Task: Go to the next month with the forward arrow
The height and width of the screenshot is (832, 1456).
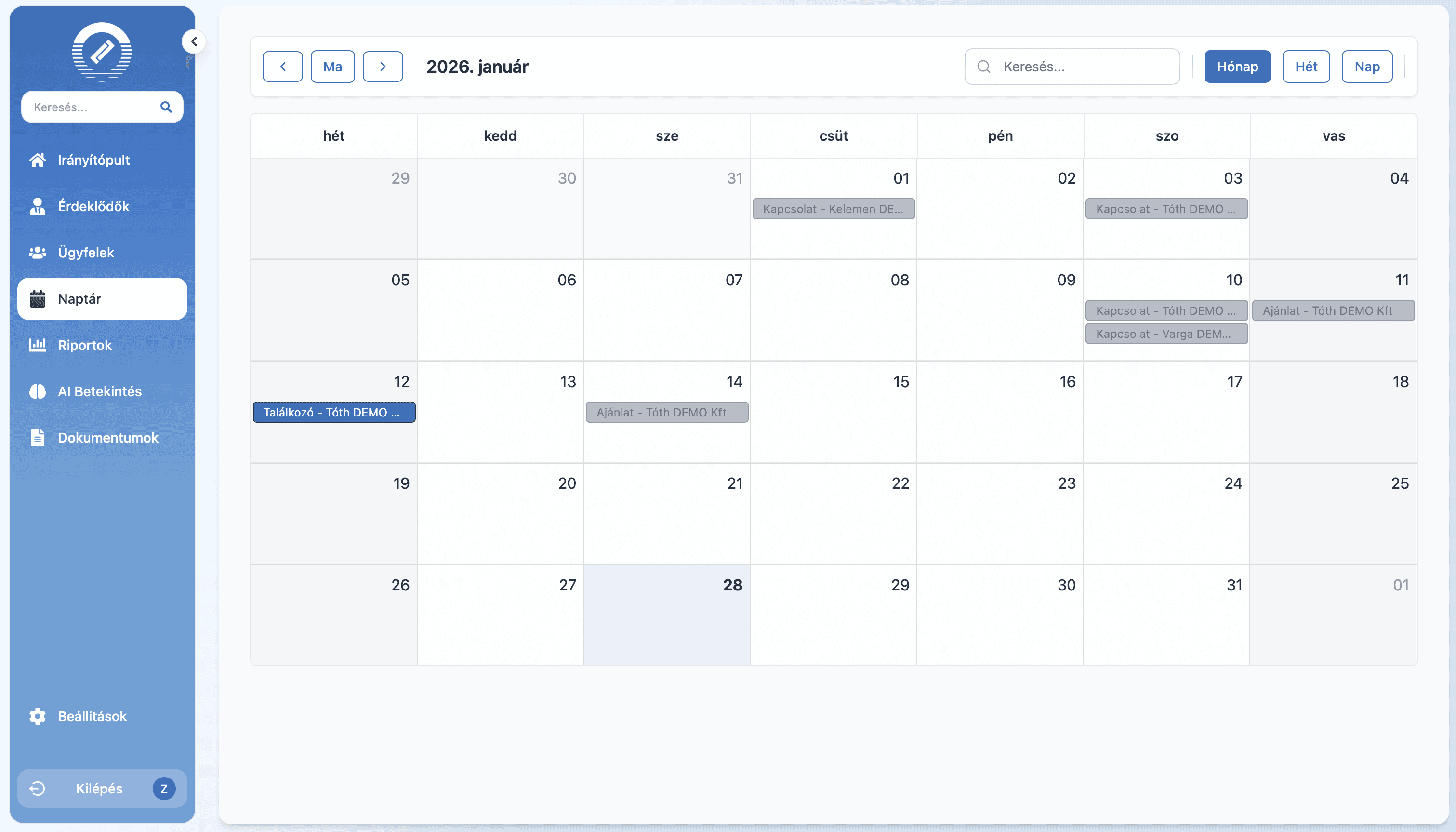Action: click(x=383, y=67)
